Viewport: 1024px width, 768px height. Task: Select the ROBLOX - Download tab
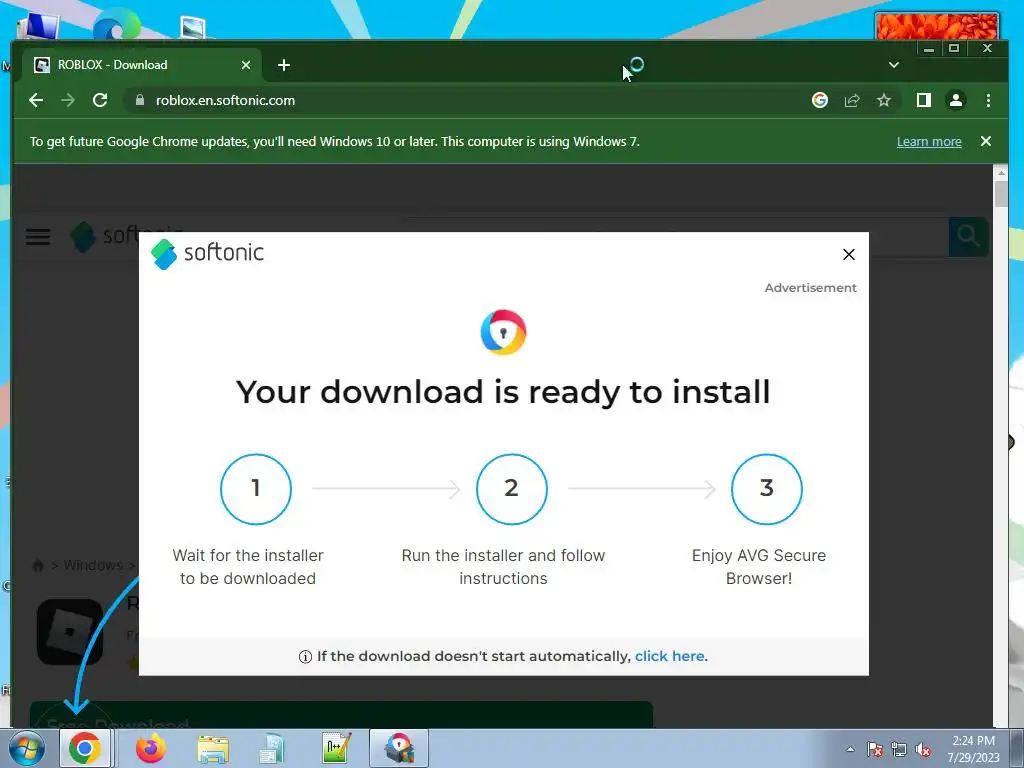point(142,65)
